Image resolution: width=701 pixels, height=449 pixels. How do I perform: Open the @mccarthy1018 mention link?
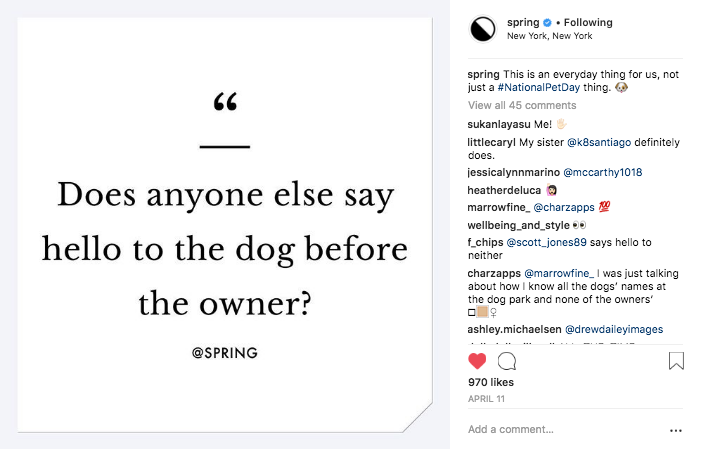[602, 172]
